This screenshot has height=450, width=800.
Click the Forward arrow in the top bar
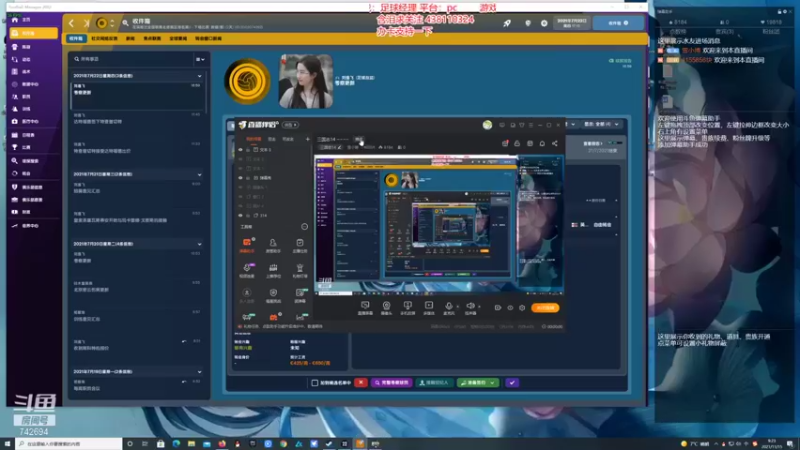click(86, 23)
